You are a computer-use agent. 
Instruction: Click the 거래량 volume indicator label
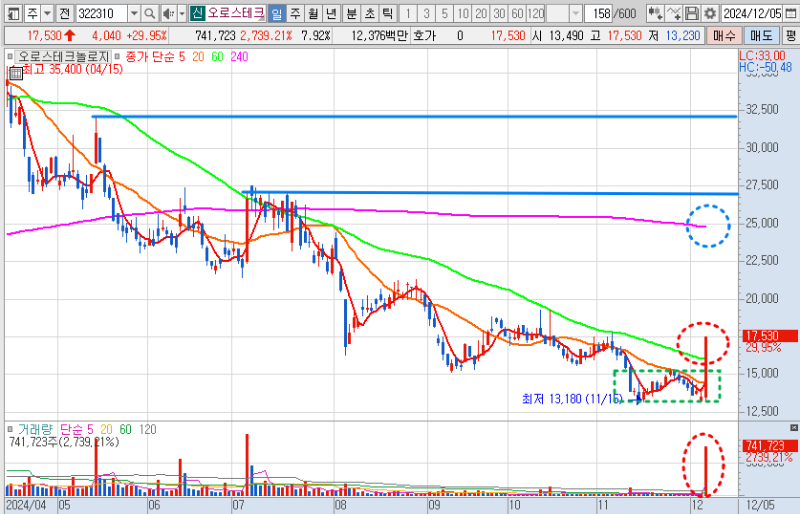coord(36,429)
